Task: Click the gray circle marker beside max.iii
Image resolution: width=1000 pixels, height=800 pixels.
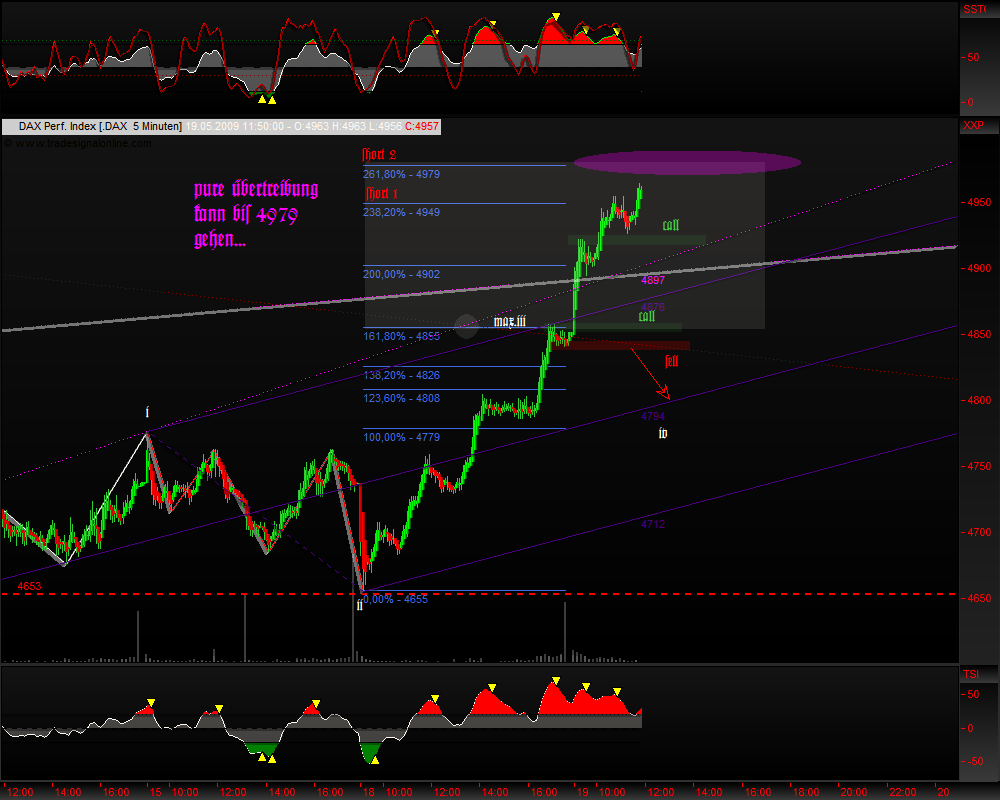Action: (x=467, y=324)
